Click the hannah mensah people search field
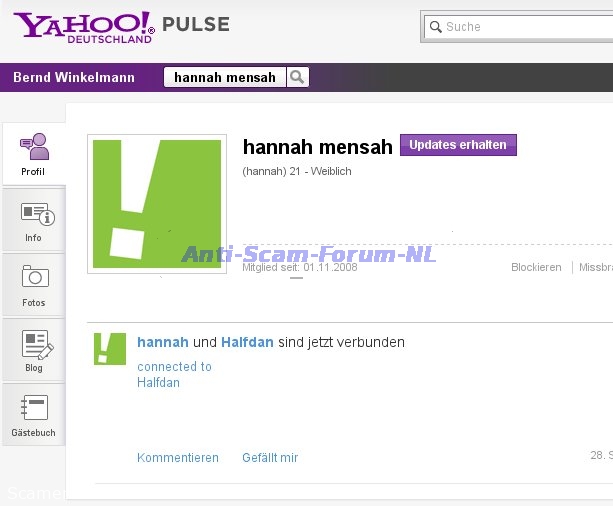Screen dimensions: 613x506 (225, 77)
